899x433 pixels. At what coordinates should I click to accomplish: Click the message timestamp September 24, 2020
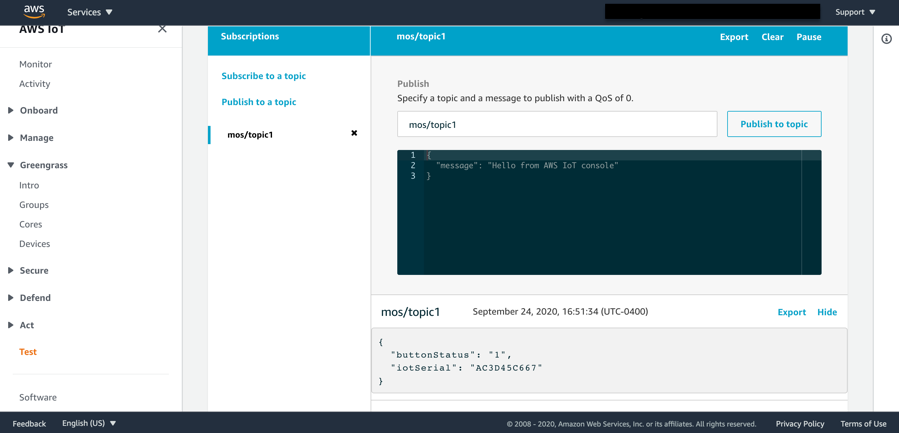click(560, 311)
